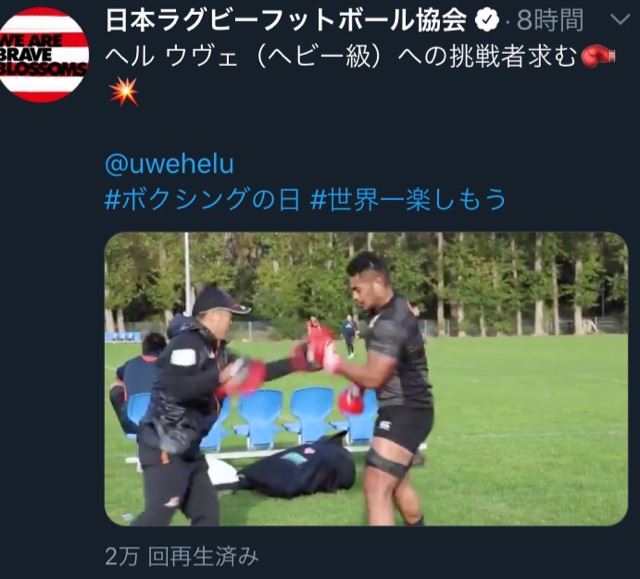The width and height of the screenshot is (640, 579).
Task: Click the verified badge beside the account name
Action: (x=487, y=20)
